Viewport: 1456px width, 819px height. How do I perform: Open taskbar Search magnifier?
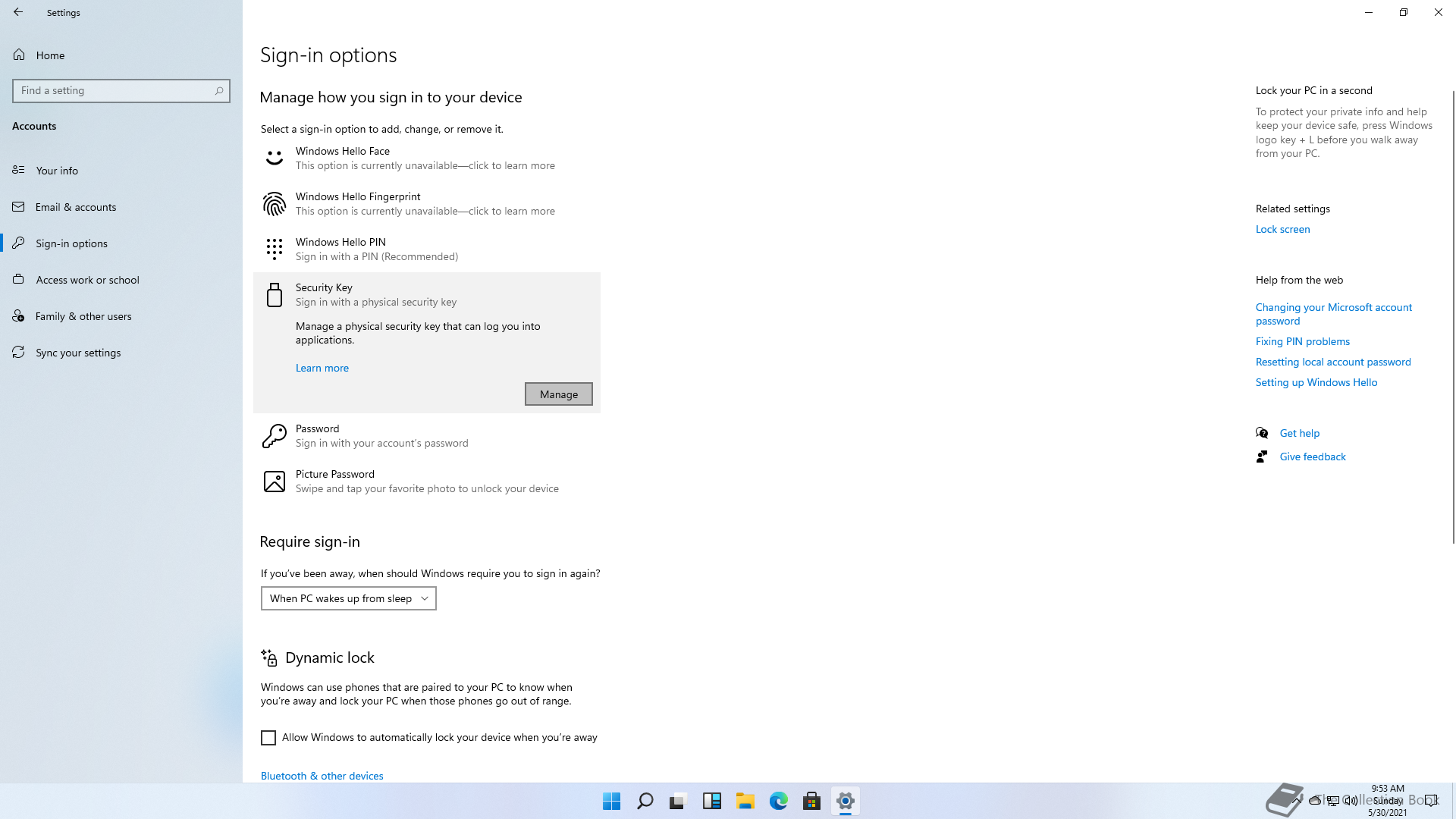pyautogui.click(x=645, y=801)
